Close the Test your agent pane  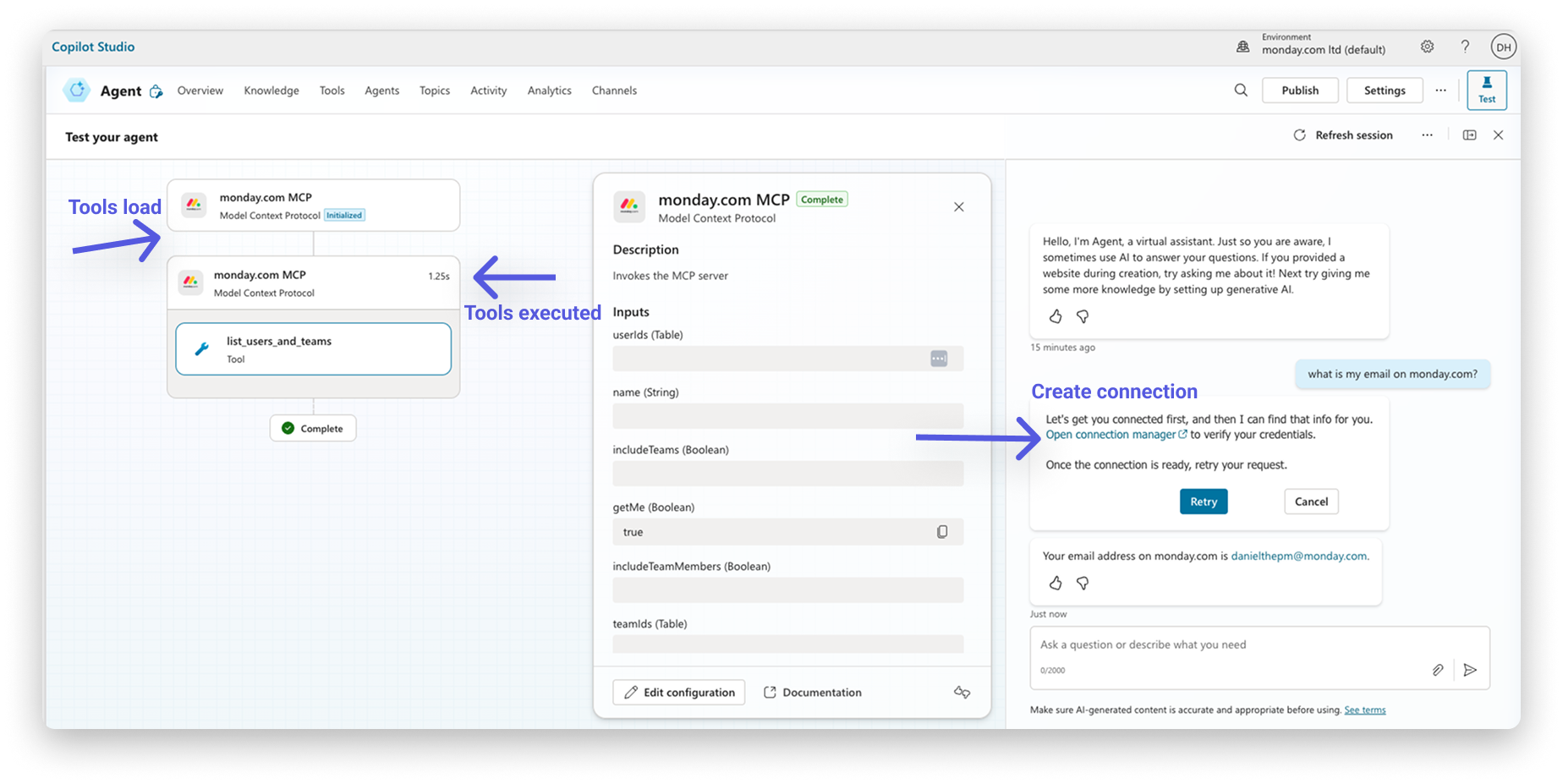tap(1499, 135)
